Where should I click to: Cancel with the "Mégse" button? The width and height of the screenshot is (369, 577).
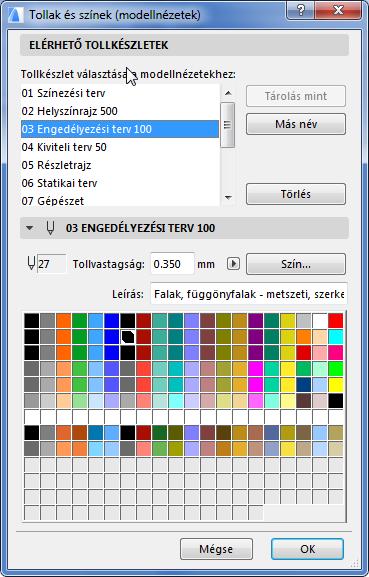click(216, 549)
